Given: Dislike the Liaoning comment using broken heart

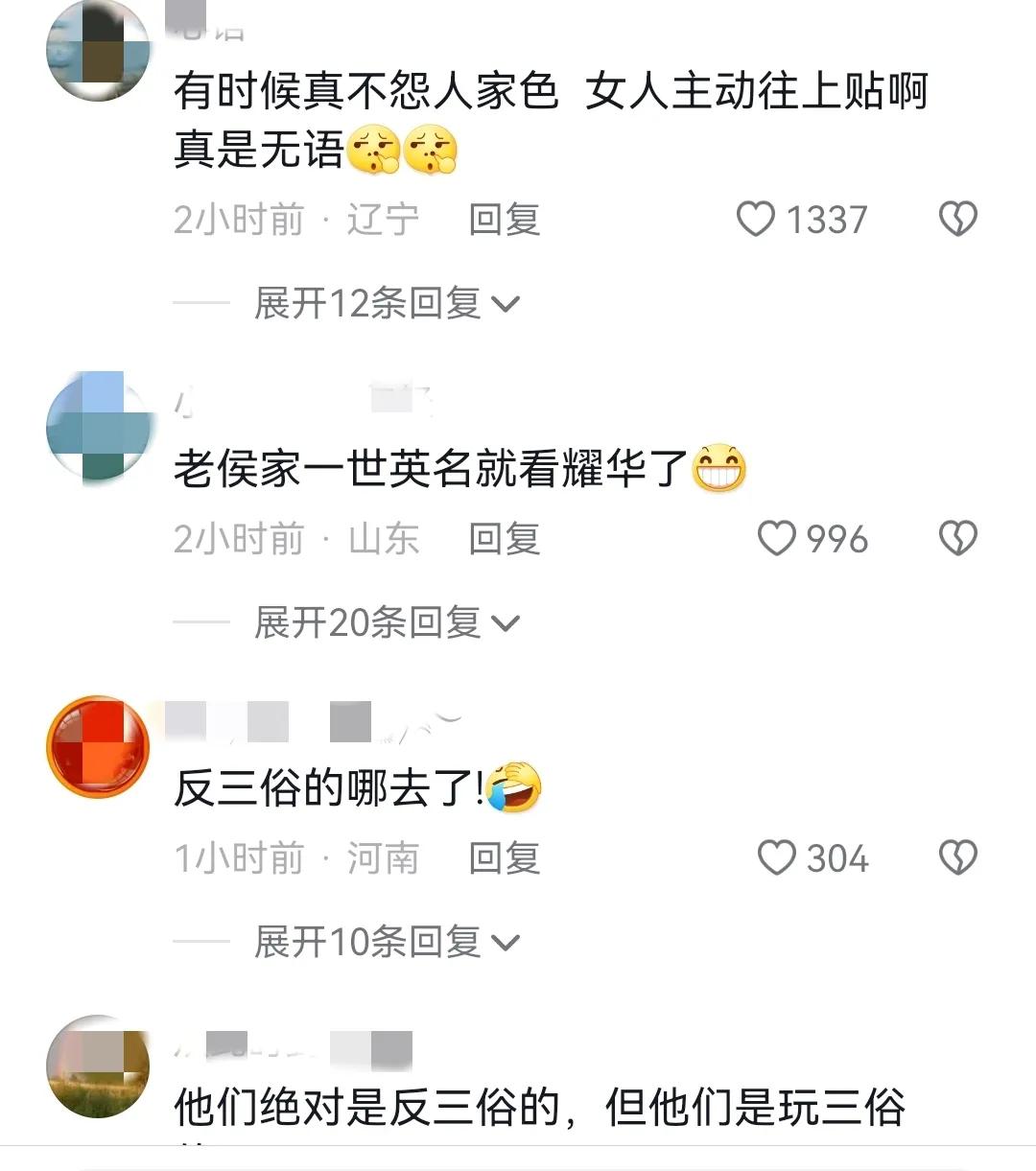Looking at the screenshot, I should click(957, 220).
